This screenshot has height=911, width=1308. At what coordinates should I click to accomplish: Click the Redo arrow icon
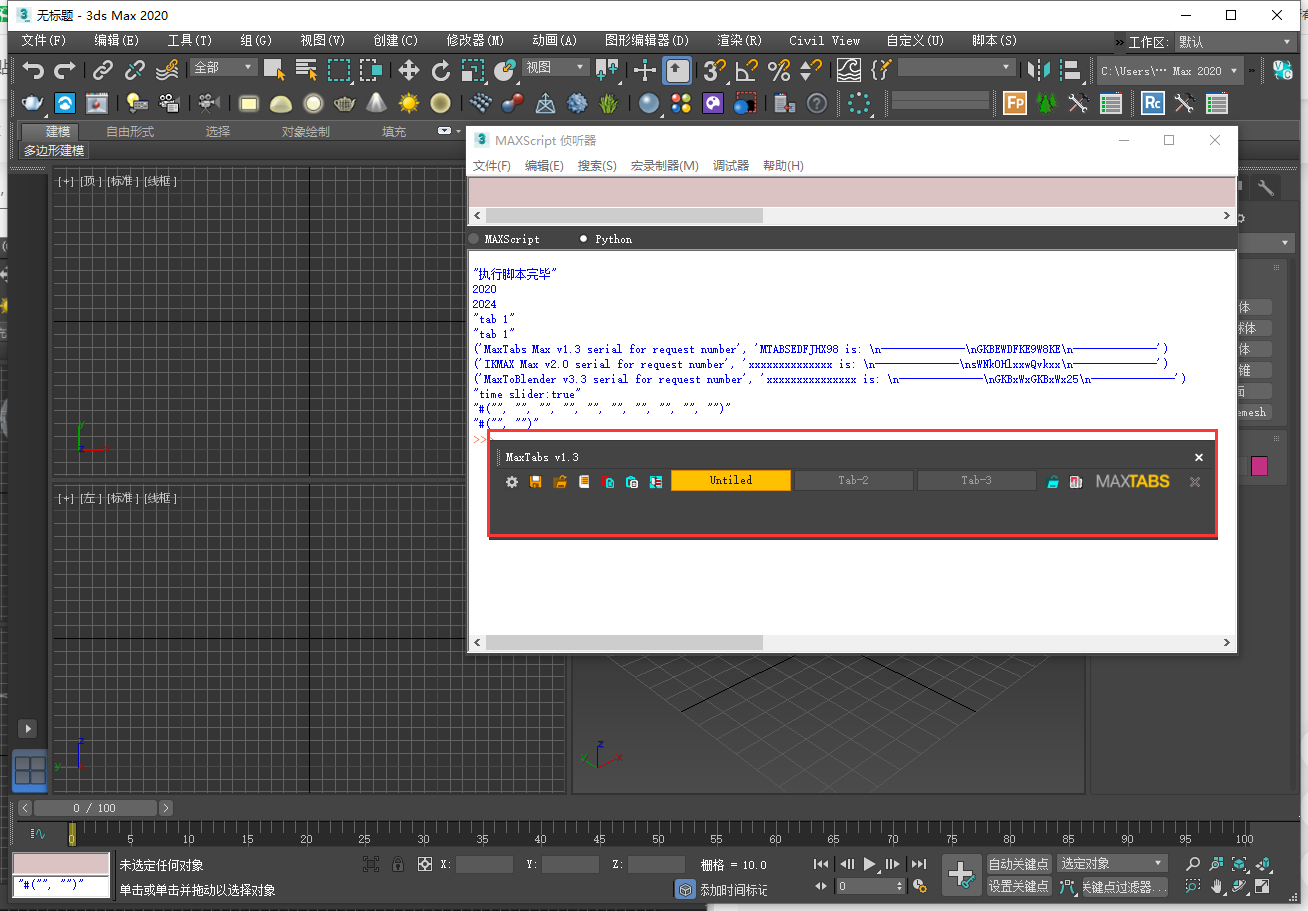tap(65, 70)
